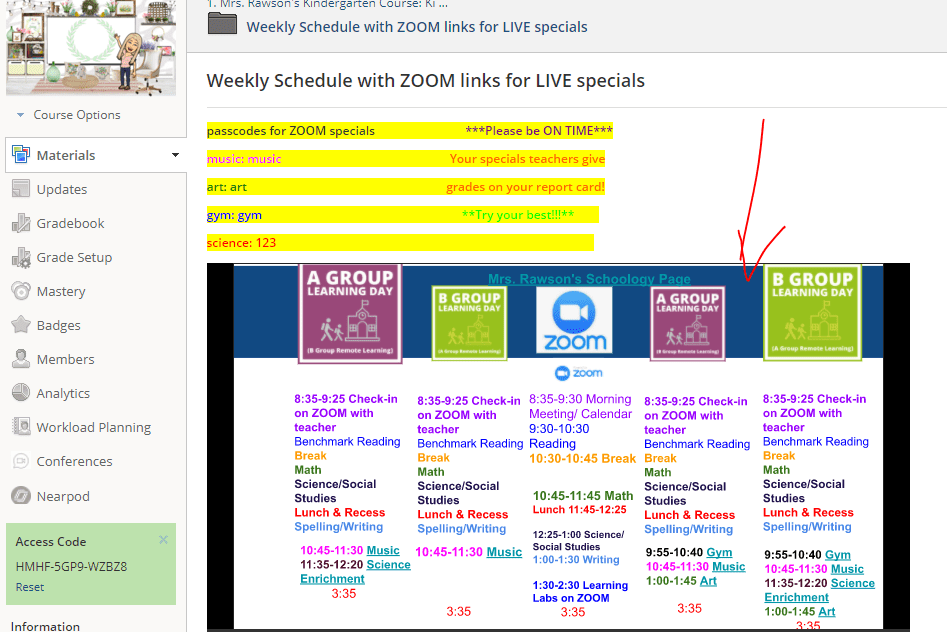
Task: Click the small Zoom logo under the banner
Action: pyautogui.click(x=579, y=373)
